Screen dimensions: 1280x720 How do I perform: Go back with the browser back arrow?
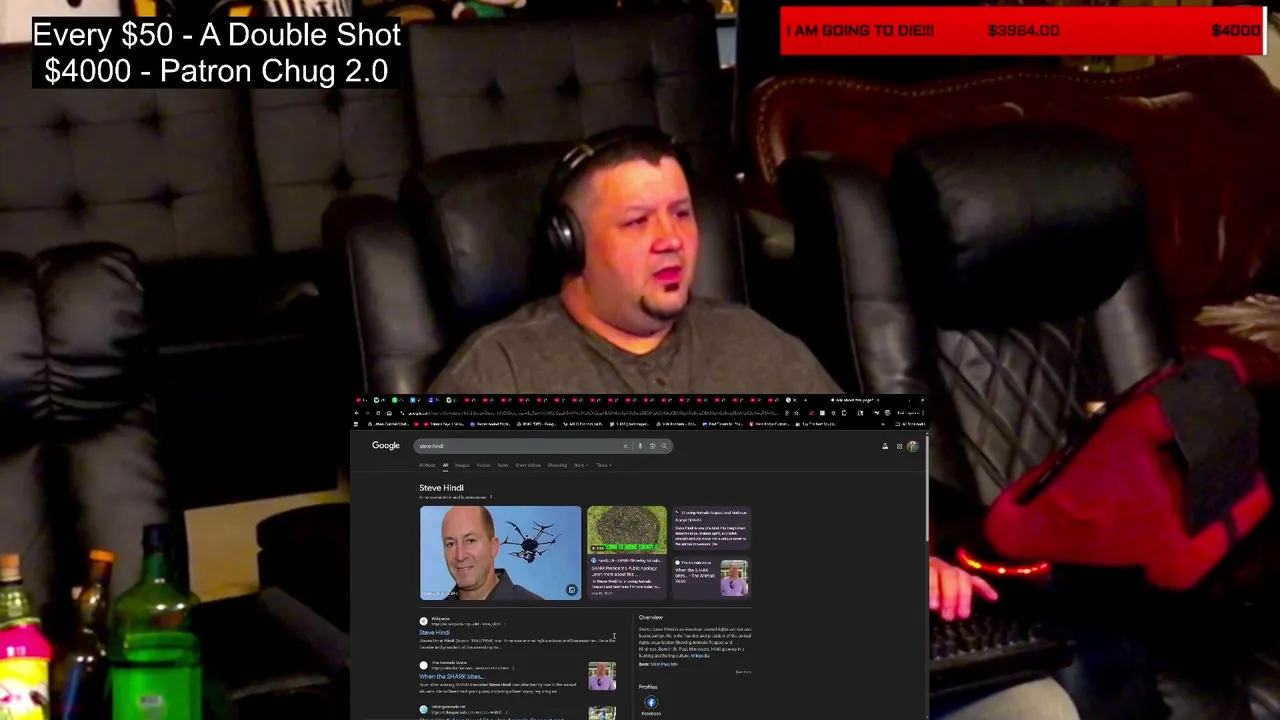(357, 413)
